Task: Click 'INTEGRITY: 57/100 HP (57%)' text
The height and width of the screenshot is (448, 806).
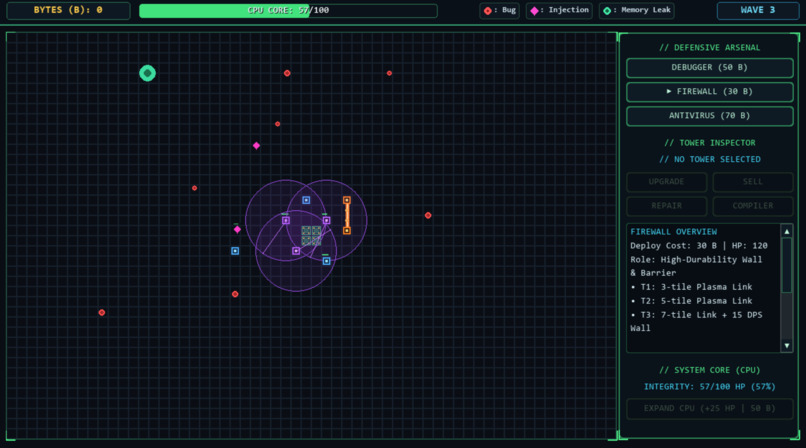Action: [x=709, y=387]
